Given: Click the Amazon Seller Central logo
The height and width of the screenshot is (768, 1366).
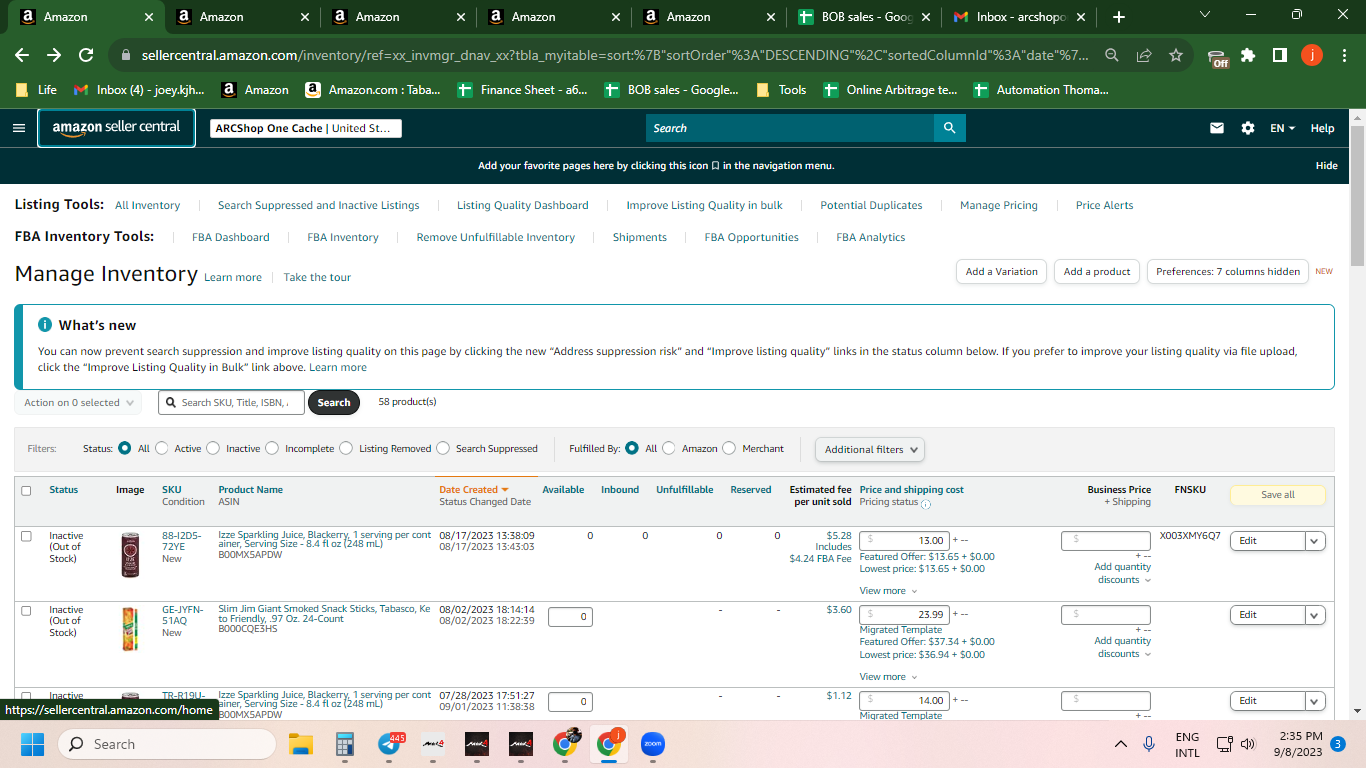Looking at the screenshot, I should [116, 128].
